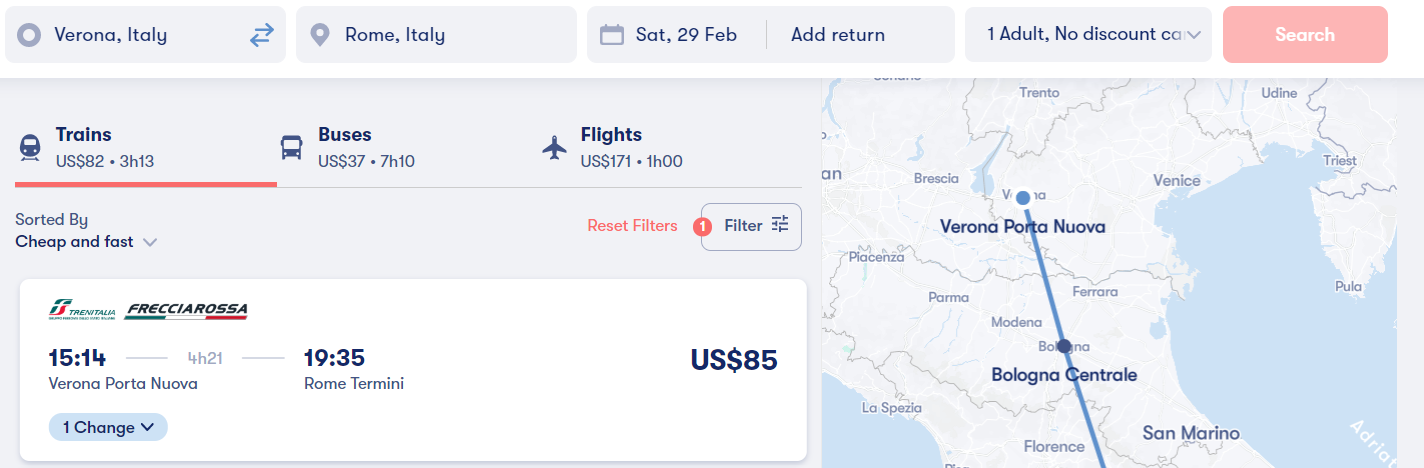Click the Rome, Italy destination field
Screen dimensions: 1424x468
point(436,35)
